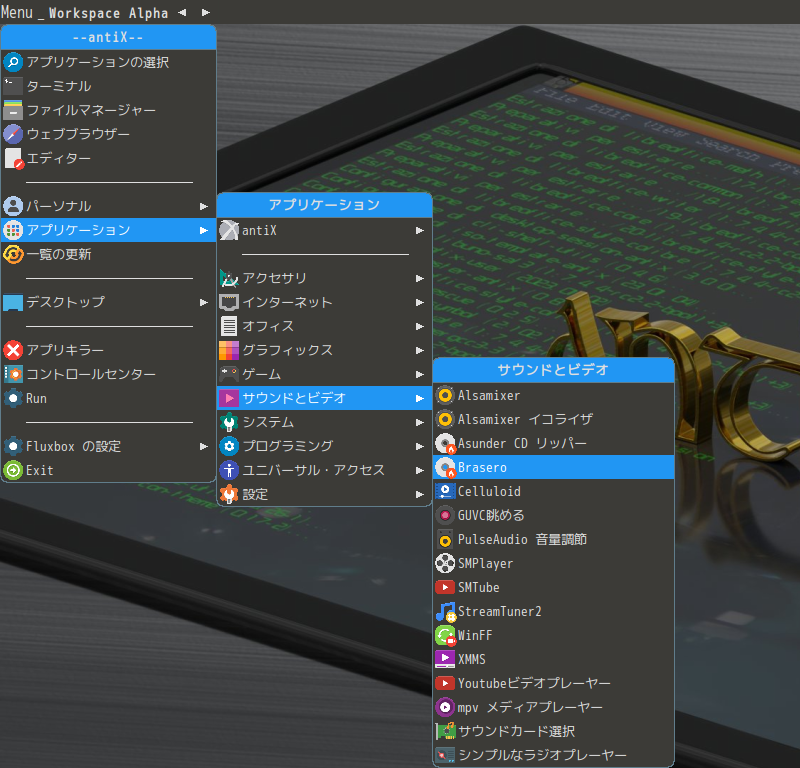This screenshot has height=768, width=800.
Task: Switch to next workspace with right arrow
Action: click(206, 12)
